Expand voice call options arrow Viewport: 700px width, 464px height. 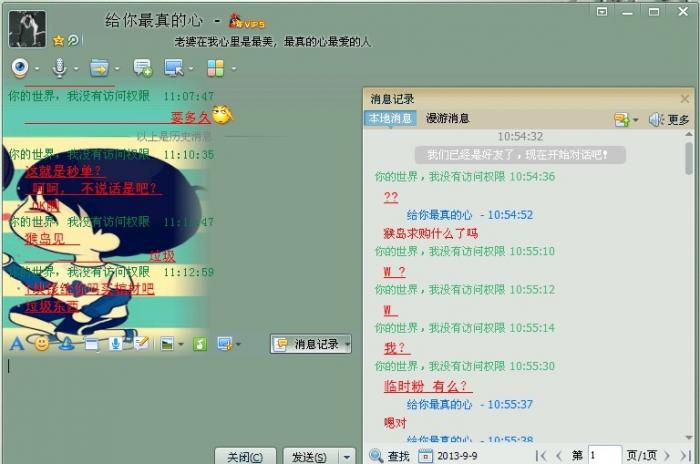76,69
